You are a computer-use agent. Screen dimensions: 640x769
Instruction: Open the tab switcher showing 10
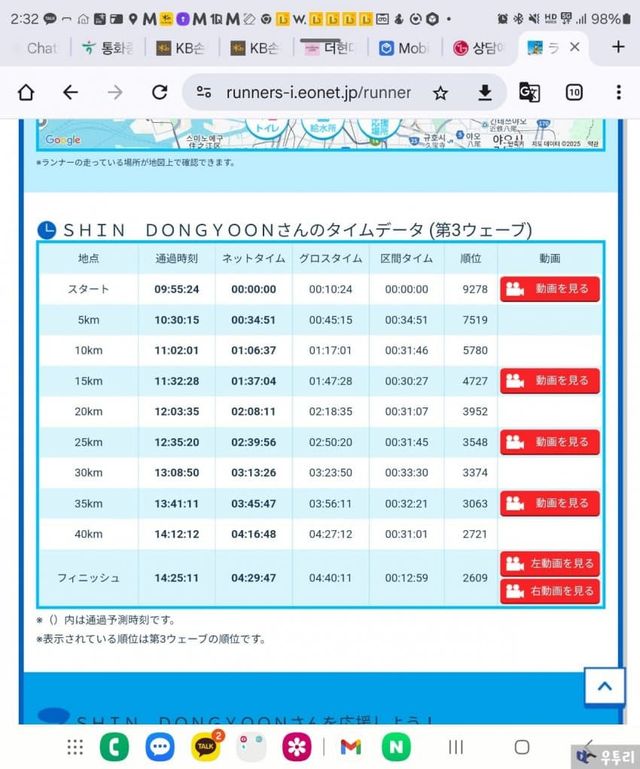click(574, 92)
